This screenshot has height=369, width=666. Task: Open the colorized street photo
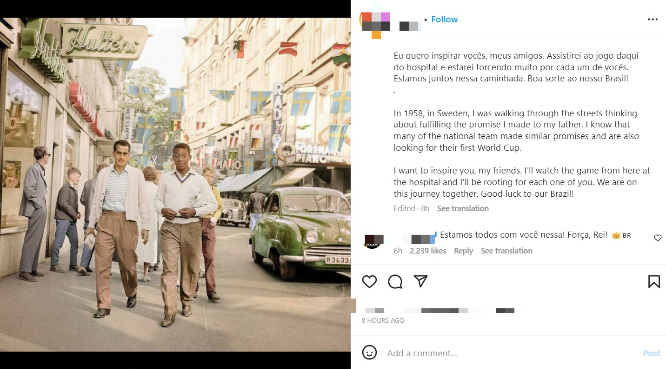175,184
